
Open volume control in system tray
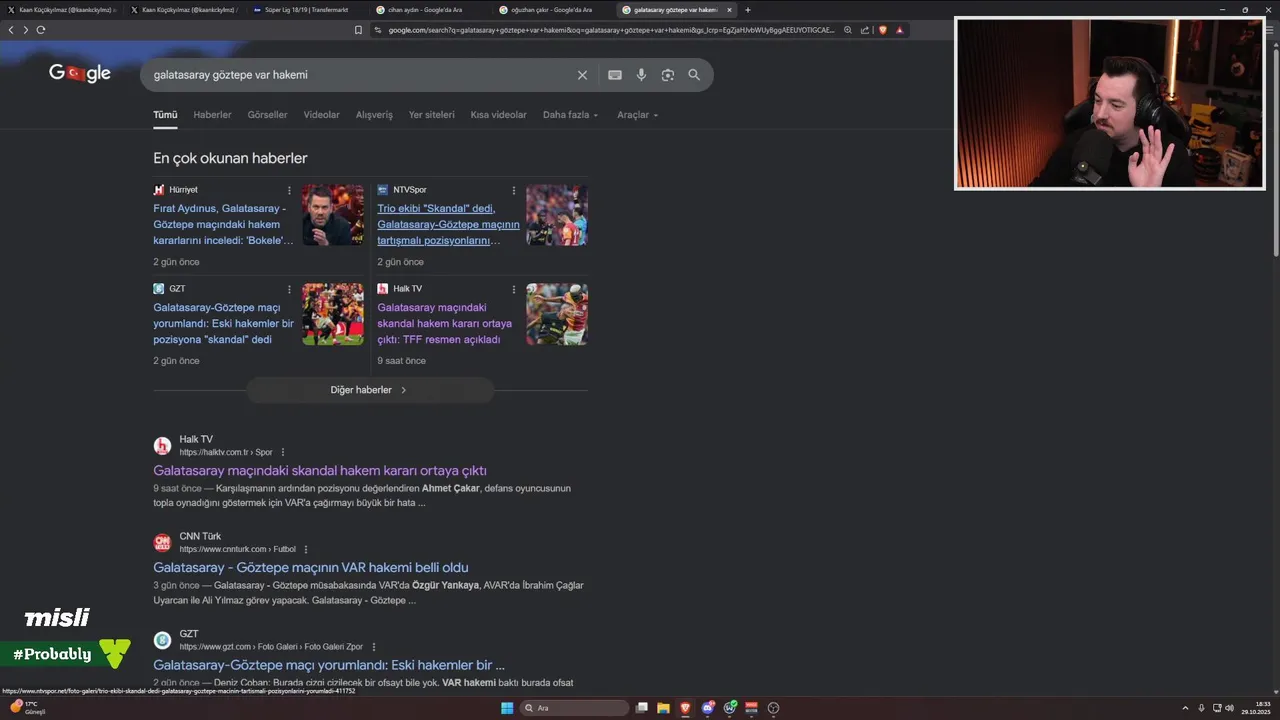coord(1229,708)
